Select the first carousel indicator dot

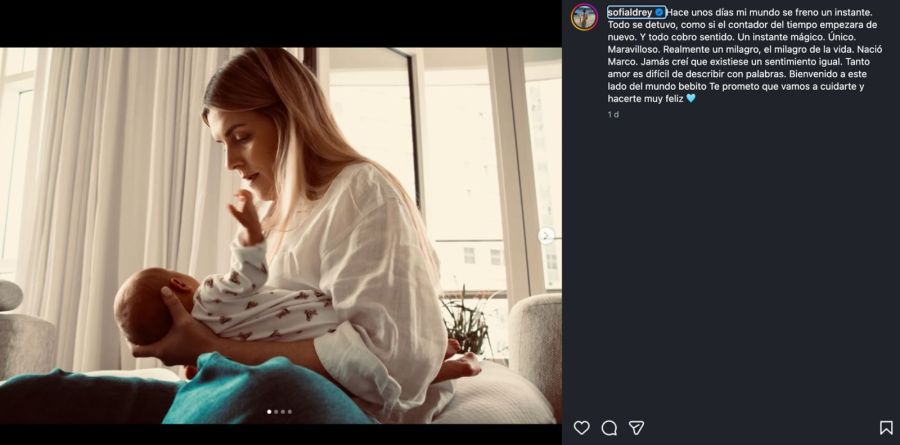pos(269,412)
